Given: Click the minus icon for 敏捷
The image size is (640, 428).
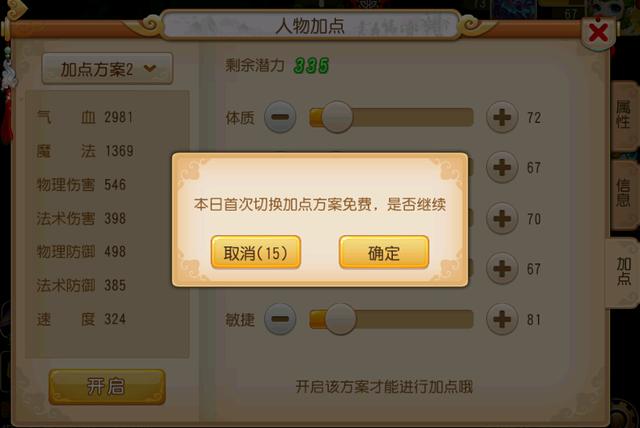Looking at the screenshot, I should click(x=280, y=319).
